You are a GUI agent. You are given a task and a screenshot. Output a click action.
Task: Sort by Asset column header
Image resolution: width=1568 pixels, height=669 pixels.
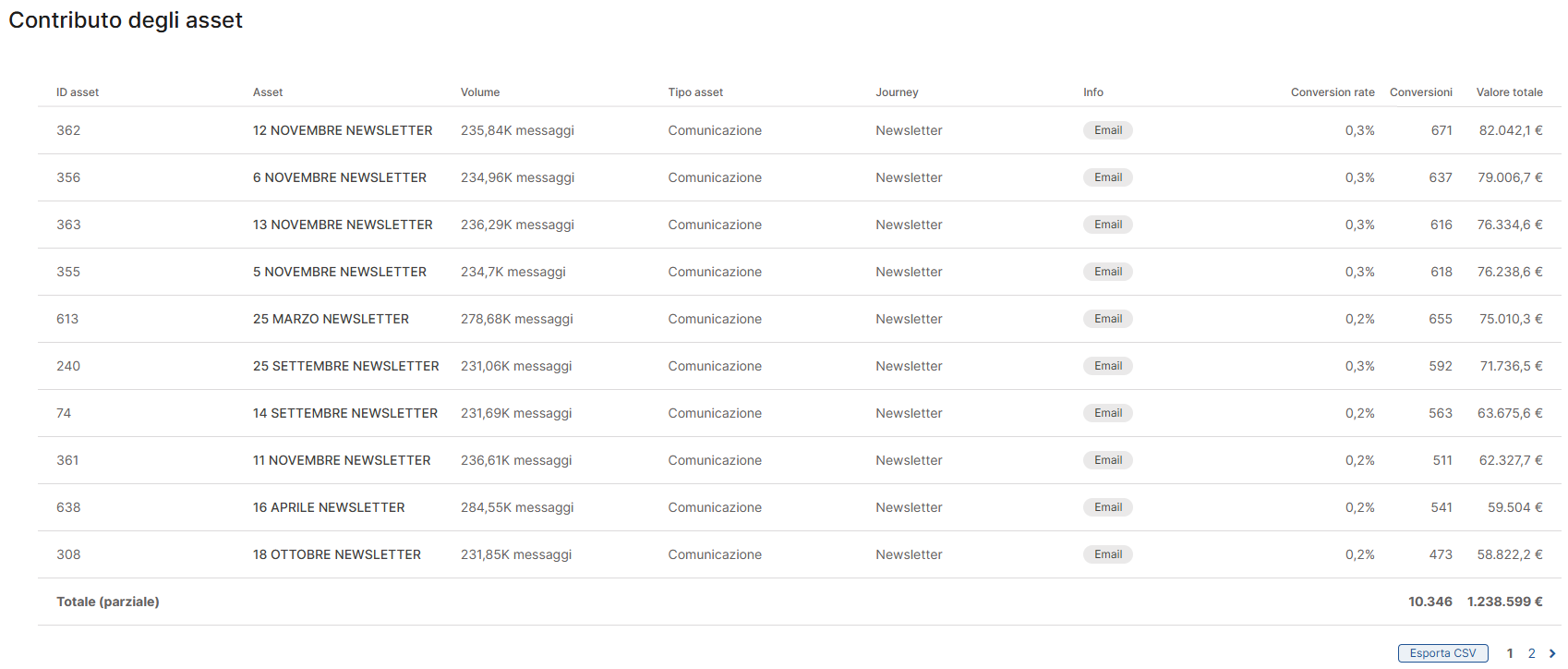268,92
